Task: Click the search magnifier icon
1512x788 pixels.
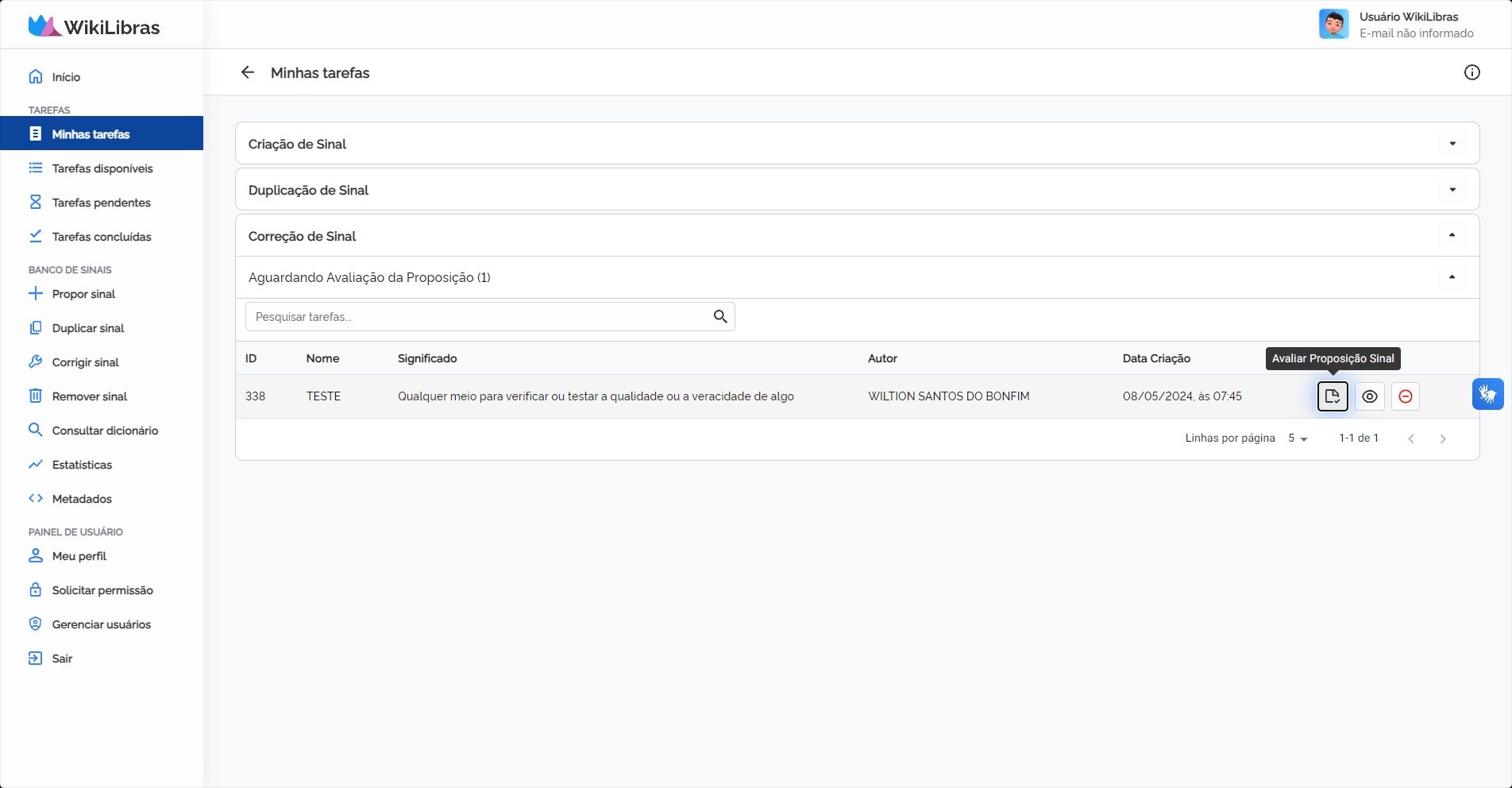Action: (x=720, y=317)
